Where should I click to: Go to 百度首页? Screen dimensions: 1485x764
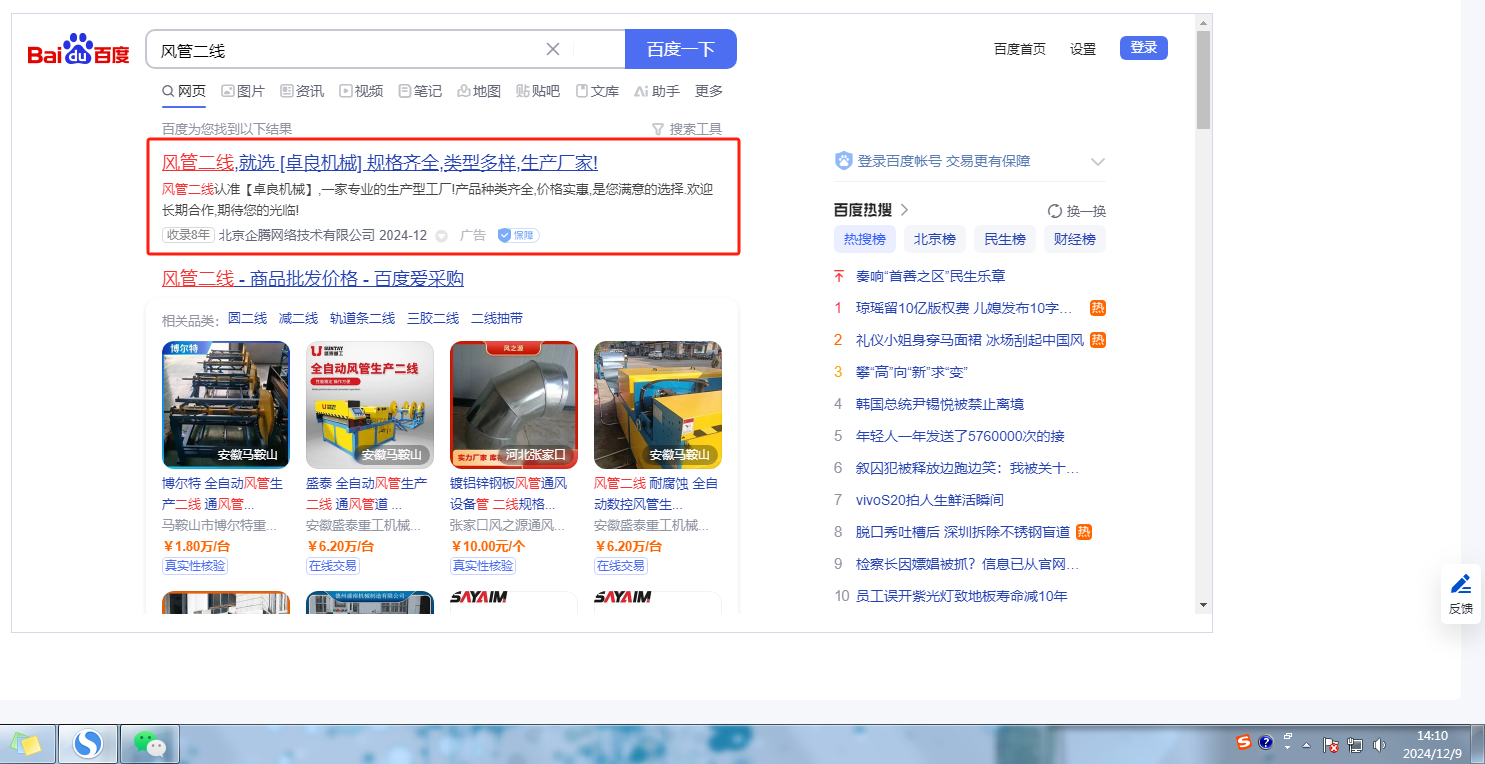pyautogui.click(x=1020, y=48)
